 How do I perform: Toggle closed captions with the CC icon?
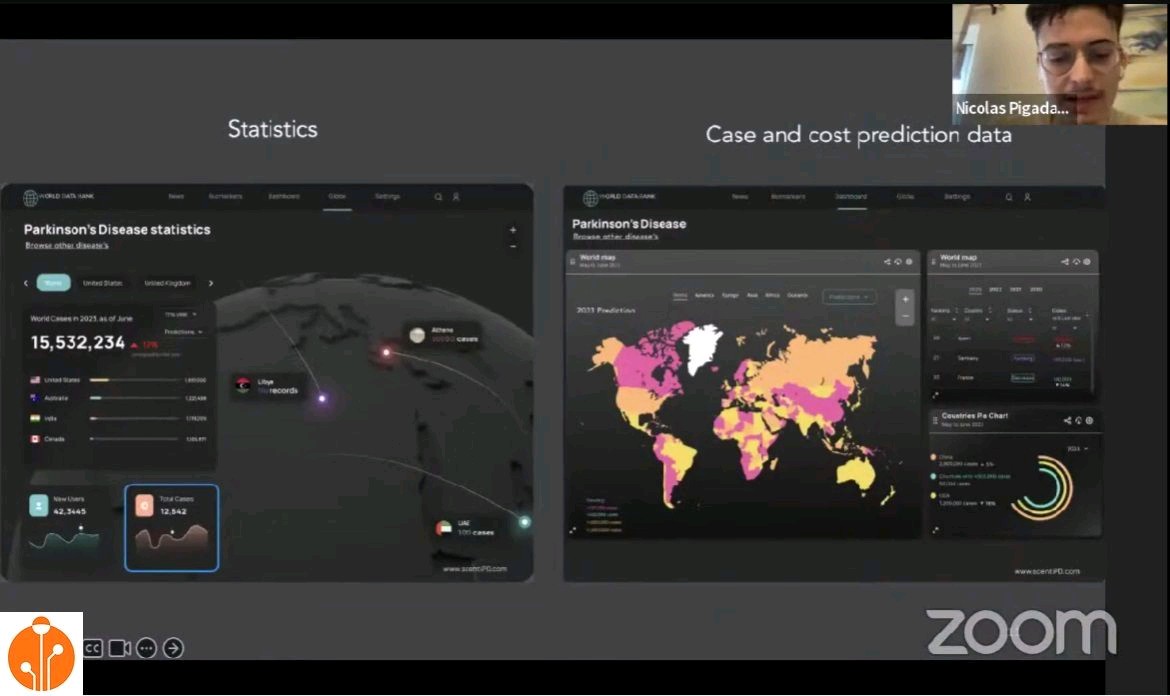click(x=93, y=648)
